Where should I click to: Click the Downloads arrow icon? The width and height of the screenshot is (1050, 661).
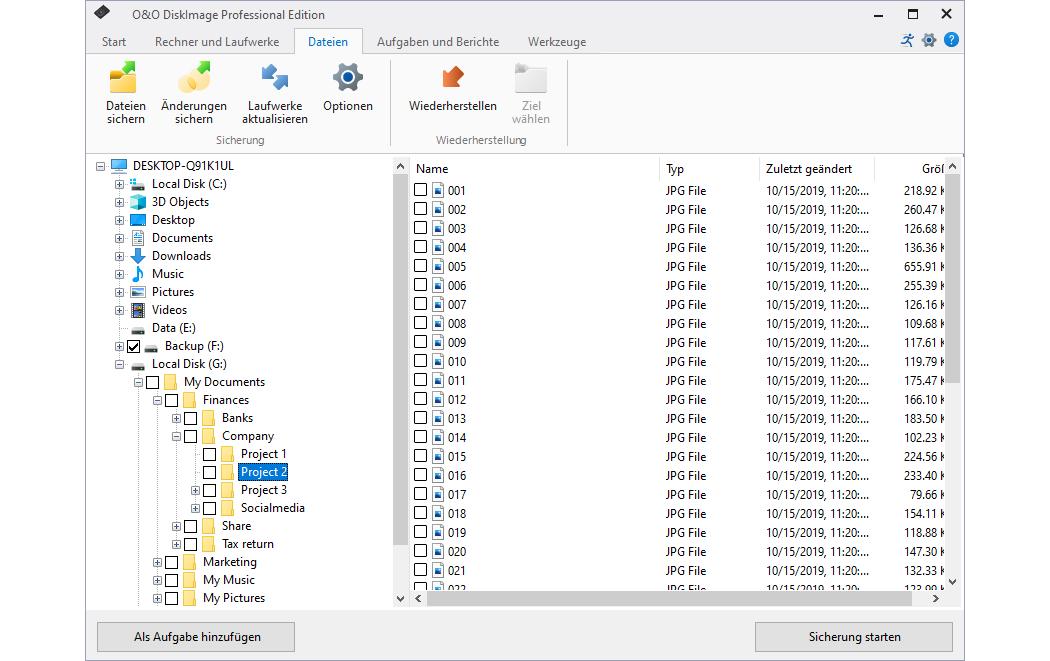(x=138, y=256)
